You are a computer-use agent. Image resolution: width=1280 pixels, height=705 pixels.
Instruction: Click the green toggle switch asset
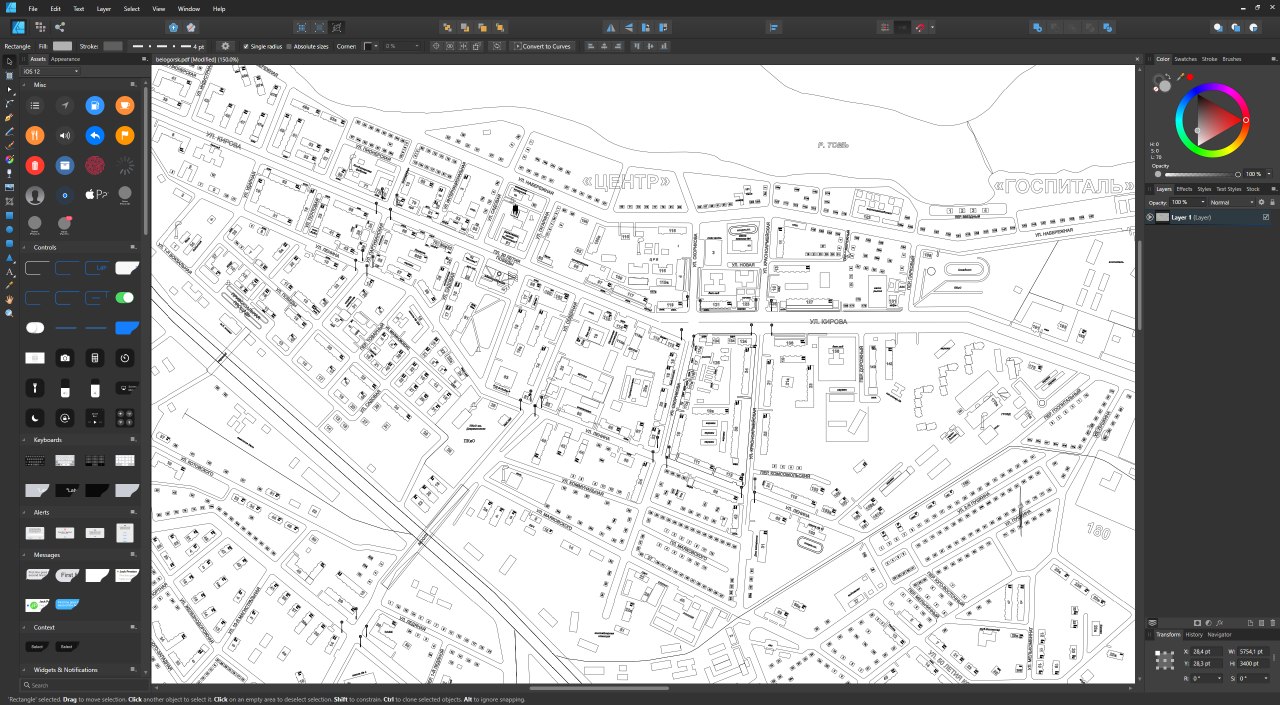click(x=124, y=297)
